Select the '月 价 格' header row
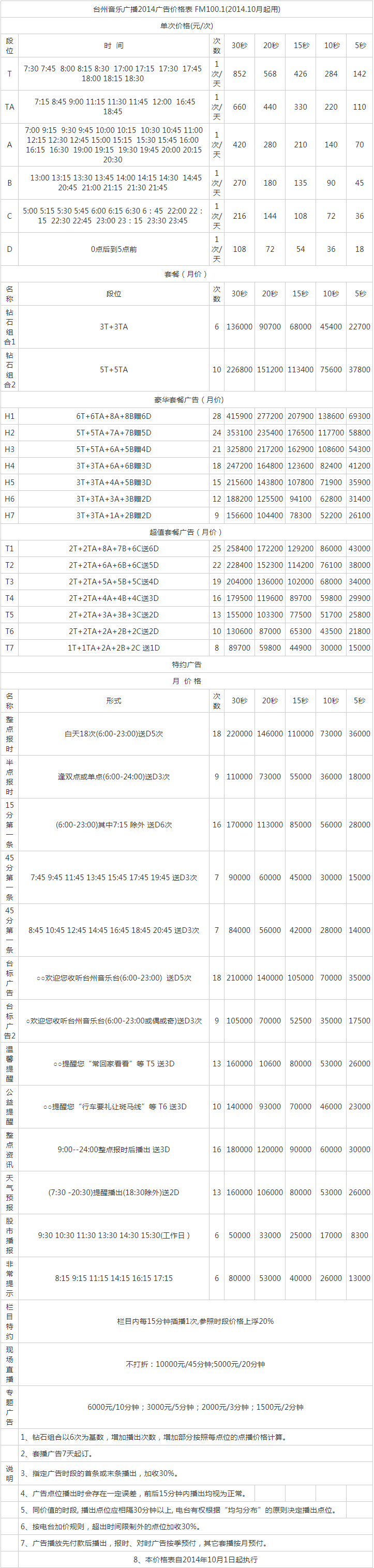 pos(186,681)
